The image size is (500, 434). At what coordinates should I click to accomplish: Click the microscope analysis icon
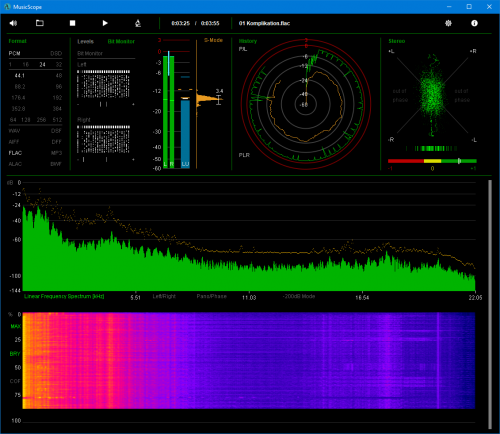click(x=138, y=23)
